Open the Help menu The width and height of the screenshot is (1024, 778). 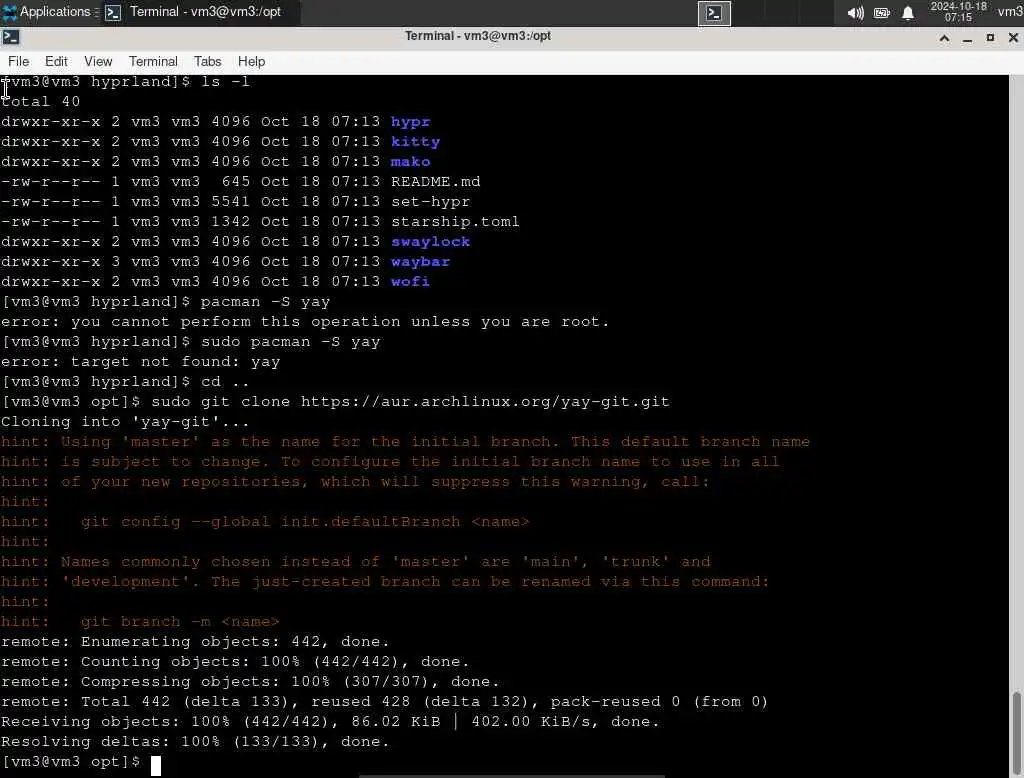(251, 61)
